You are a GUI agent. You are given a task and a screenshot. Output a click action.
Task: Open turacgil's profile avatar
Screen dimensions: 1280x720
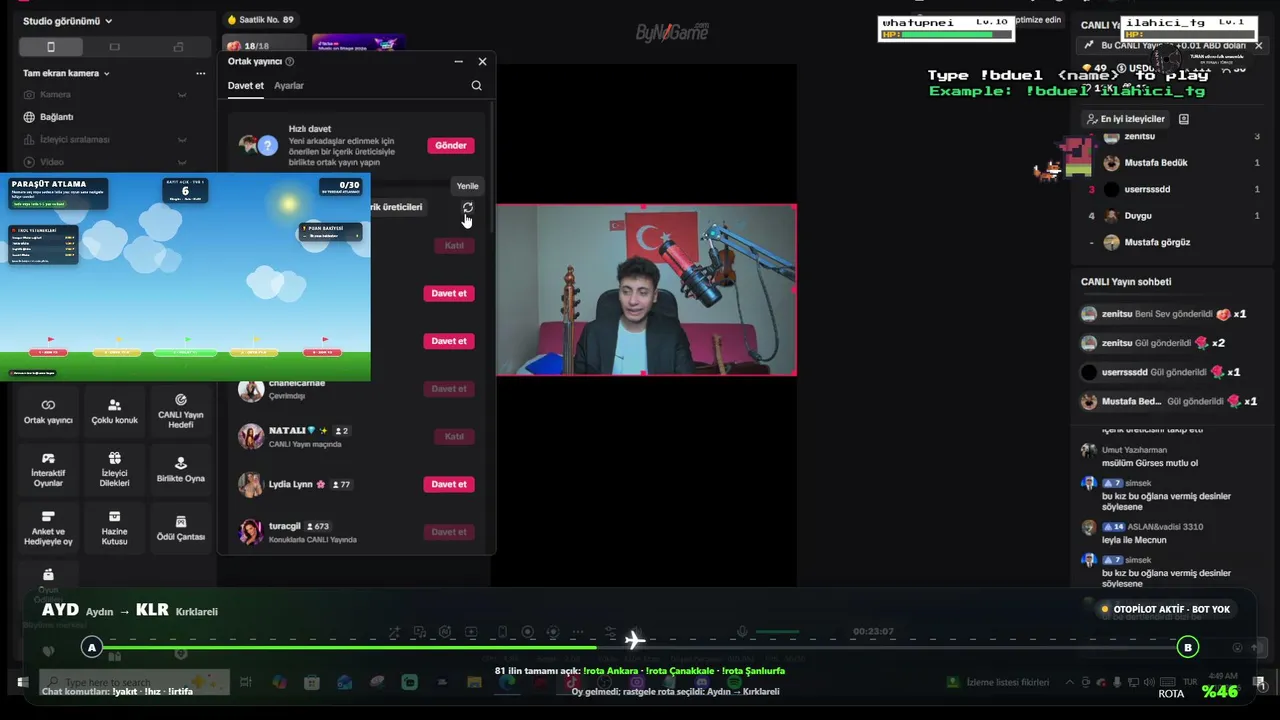tap(250, 532)
